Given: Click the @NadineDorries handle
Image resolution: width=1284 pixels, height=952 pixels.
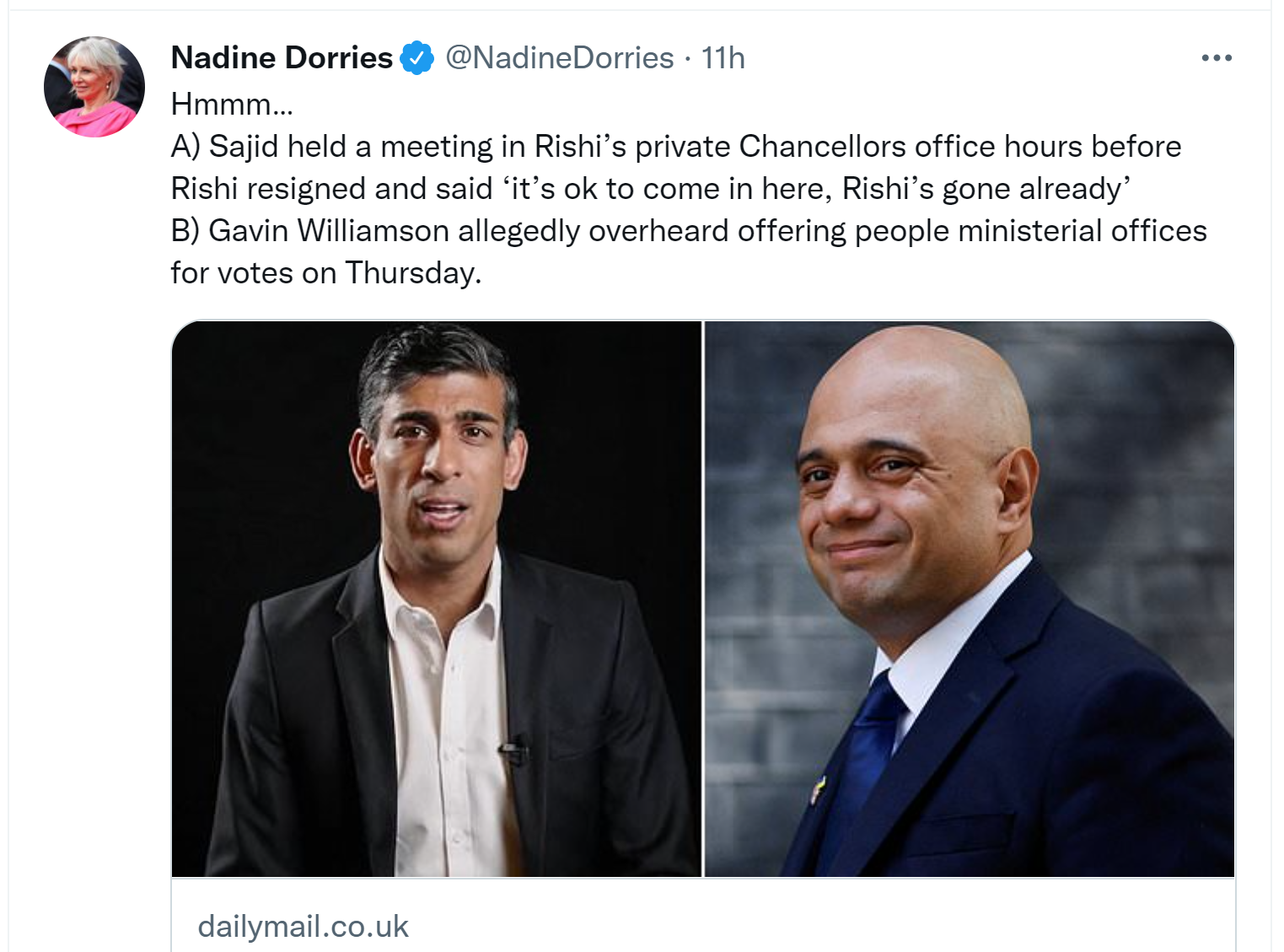Looking at the screenshot, I should pyautogui.click(x=560, y=58).
